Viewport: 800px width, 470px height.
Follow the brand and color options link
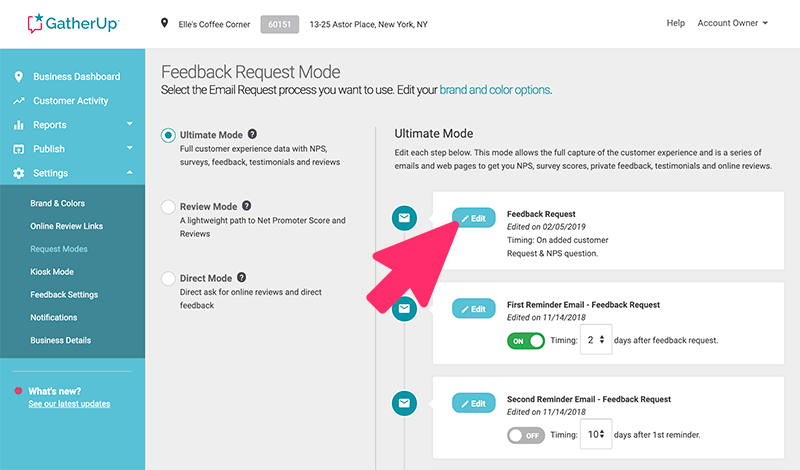coord(494,90)
